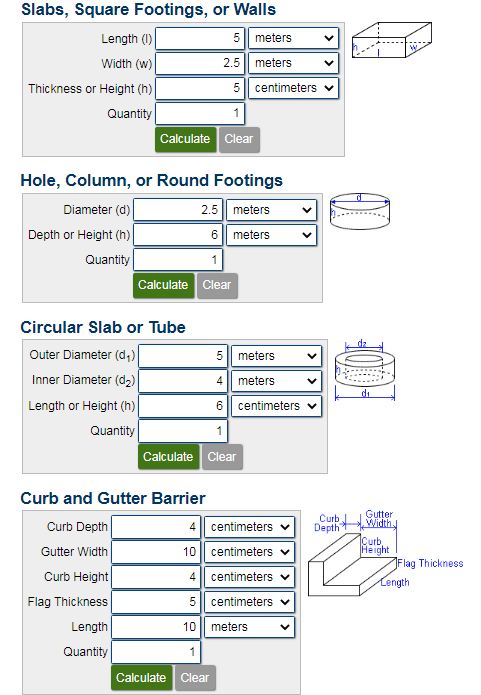Viewport: 481px width, 695px height.
Task: Calculate the Curb and Gutter Barrier volume
Action: [141, 678]
